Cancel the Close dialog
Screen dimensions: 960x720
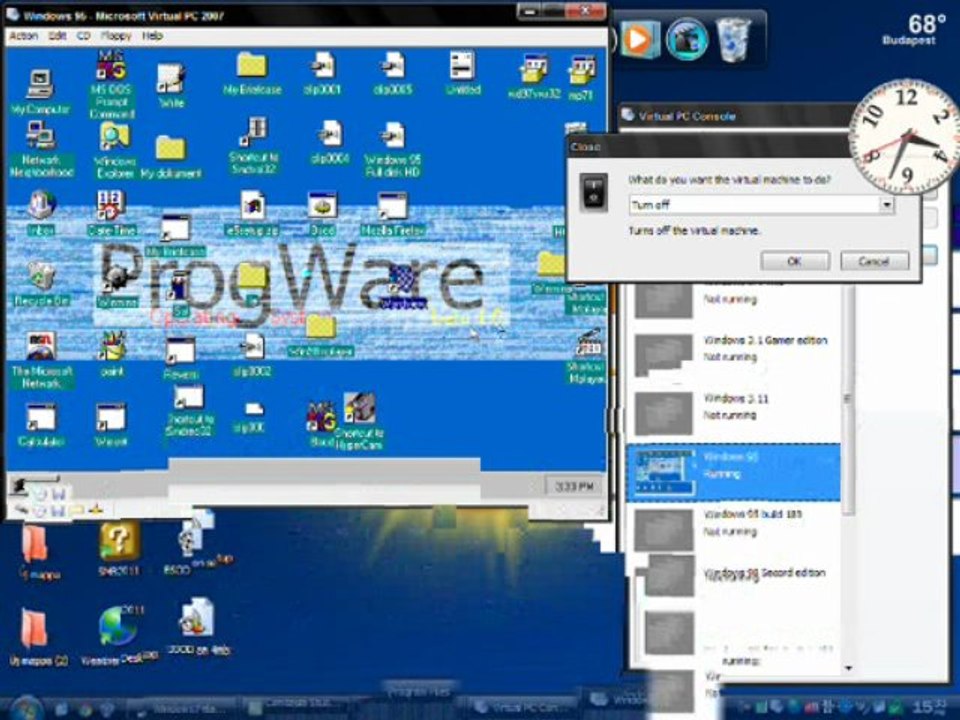coord(874,261)
